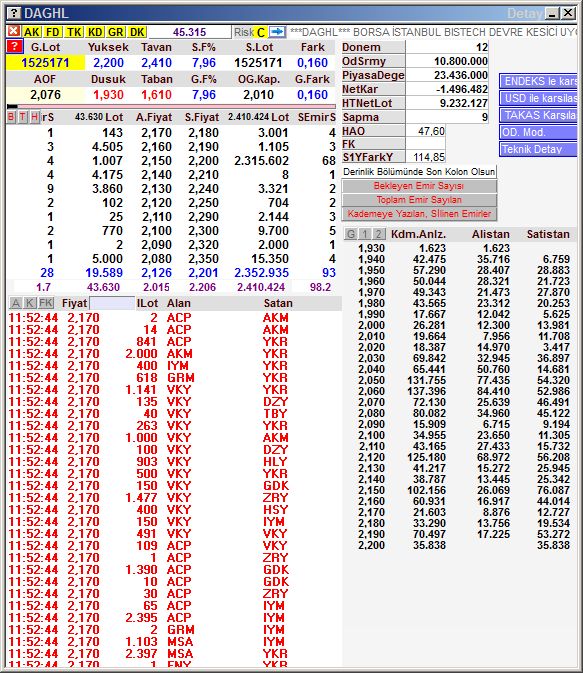This screenshot has width=583, height=673.
Task: Toggle the B button in depth header
Action: (11, 117)
